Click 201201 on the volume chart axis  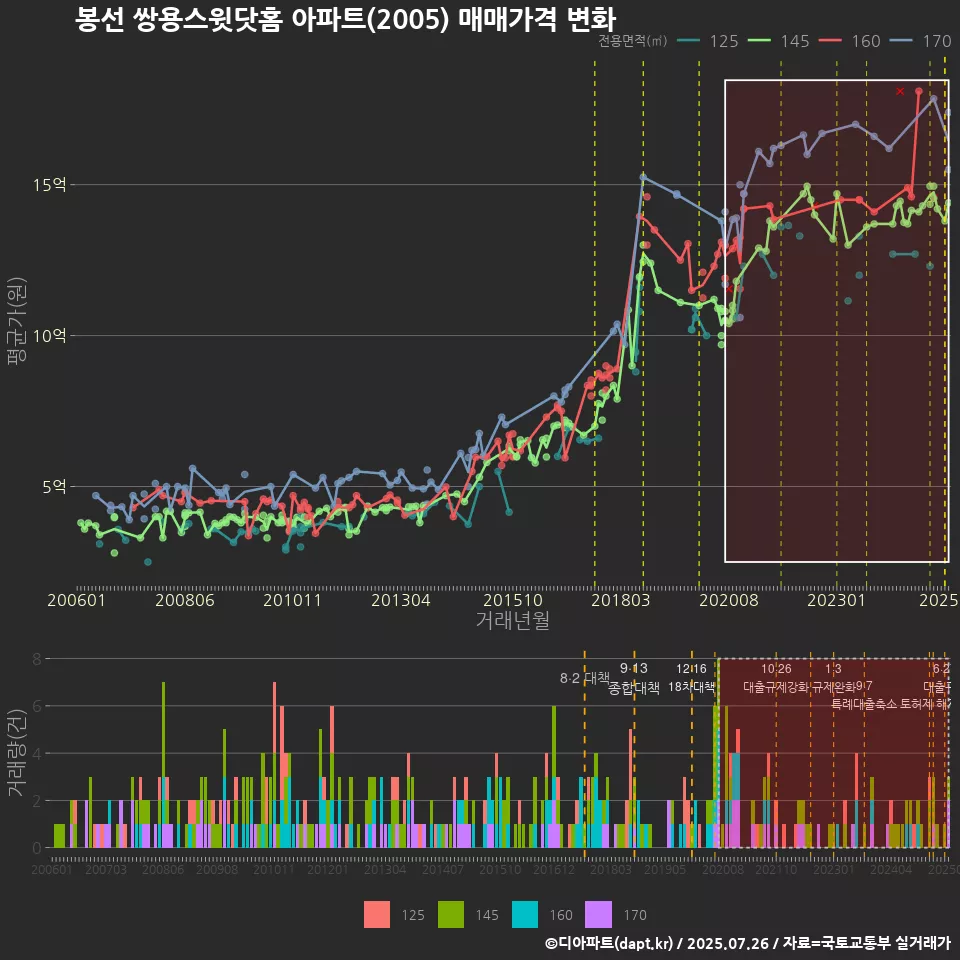(x=328, y=869)
